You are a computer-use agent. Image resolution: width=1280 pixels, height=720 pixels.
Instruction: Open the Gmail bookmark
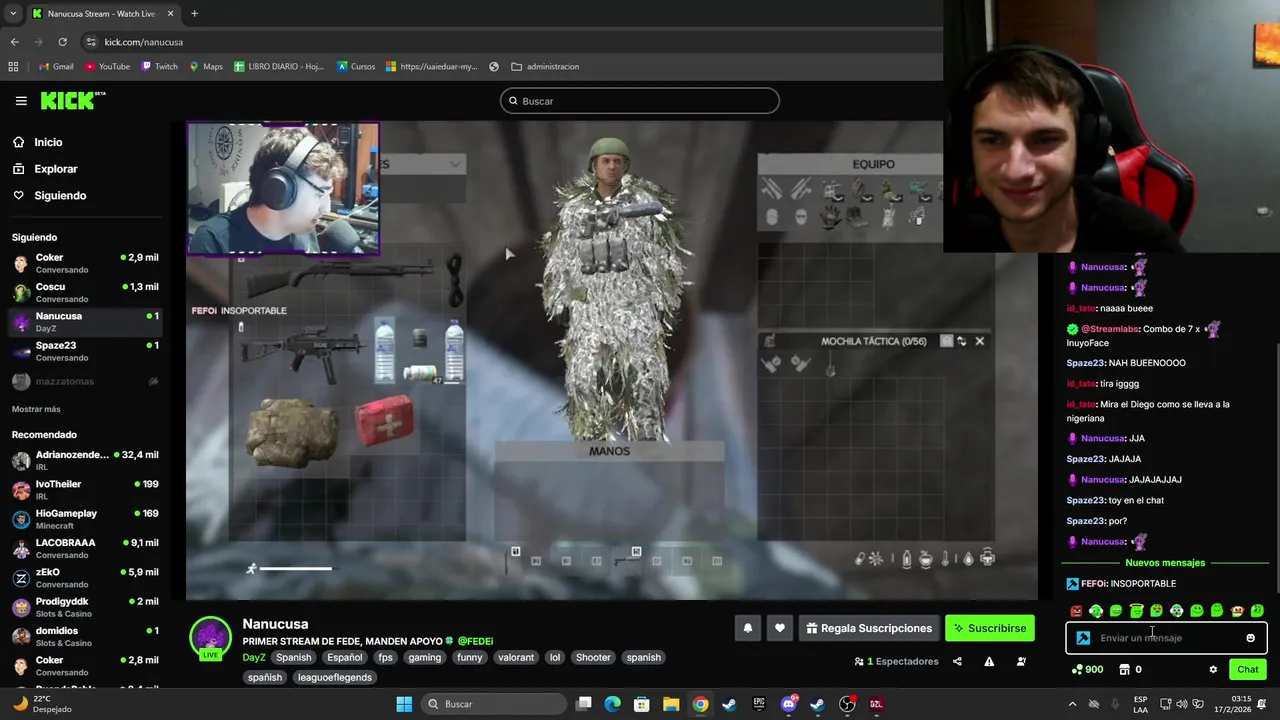56,66
